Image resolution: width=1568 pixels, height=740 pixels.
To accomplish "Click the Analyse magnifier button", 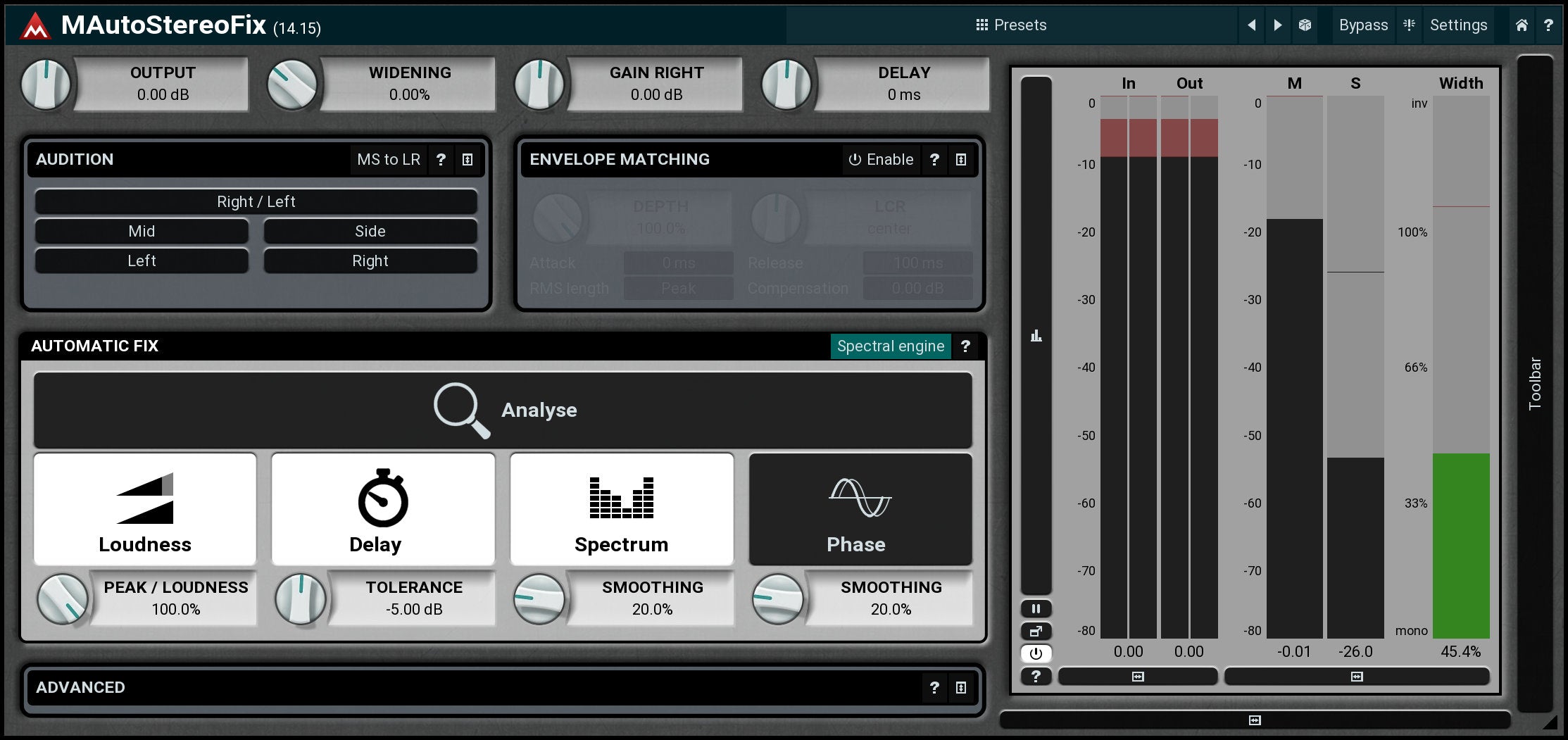I will click(x=503, y=410).
